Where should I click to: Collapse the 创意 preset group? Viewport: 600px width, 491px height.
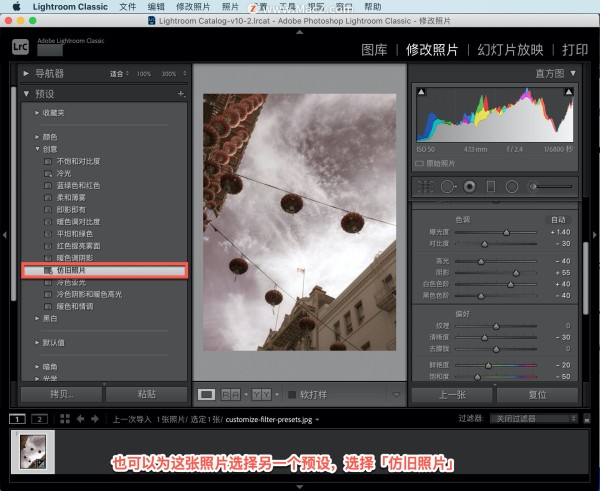point(38,149)
